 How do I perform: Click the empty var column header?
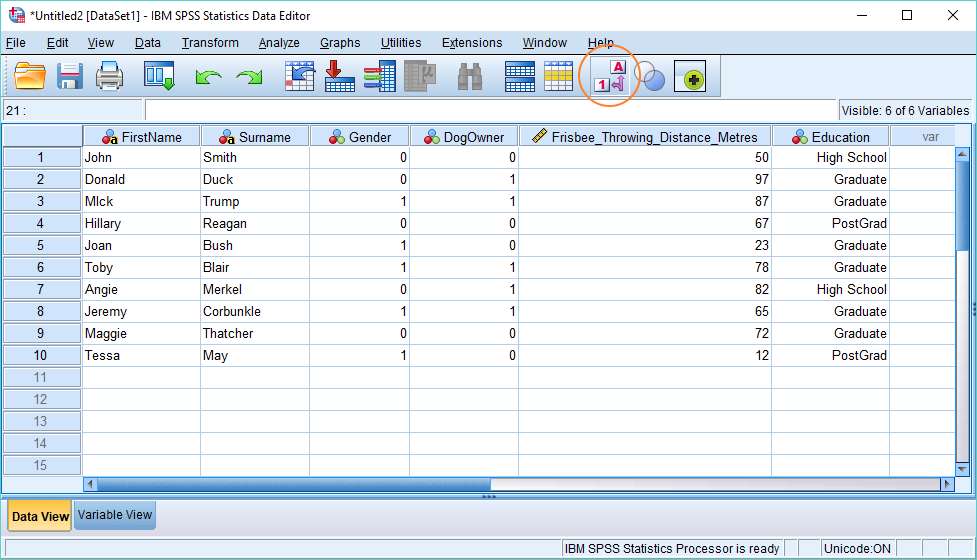tap(922, 136)
